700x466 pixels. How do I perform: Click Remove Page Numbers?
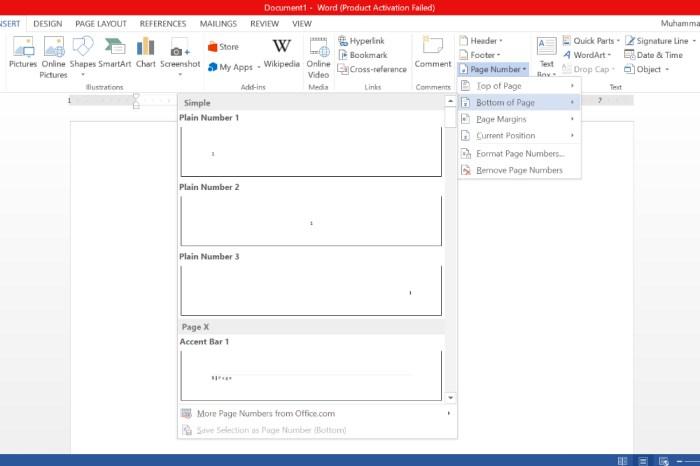[519, 170]
